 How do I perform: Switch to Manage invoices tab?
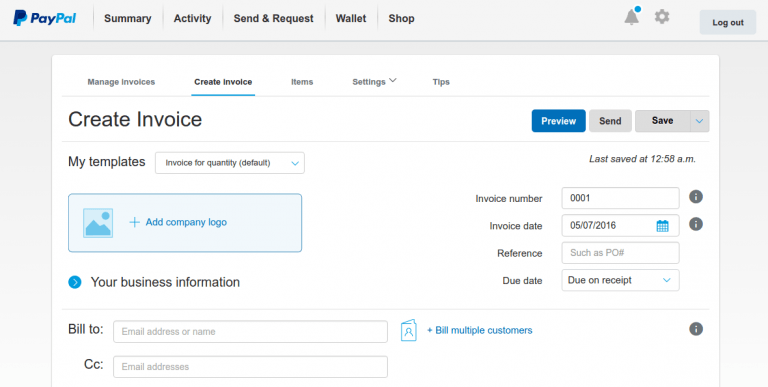tap(121, 82)
